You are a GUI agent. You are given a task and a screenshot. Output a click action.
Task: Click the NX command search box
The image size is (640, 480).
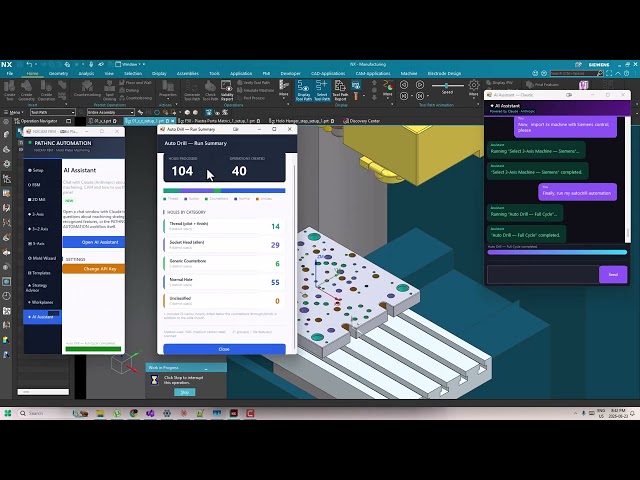point(576,73)
